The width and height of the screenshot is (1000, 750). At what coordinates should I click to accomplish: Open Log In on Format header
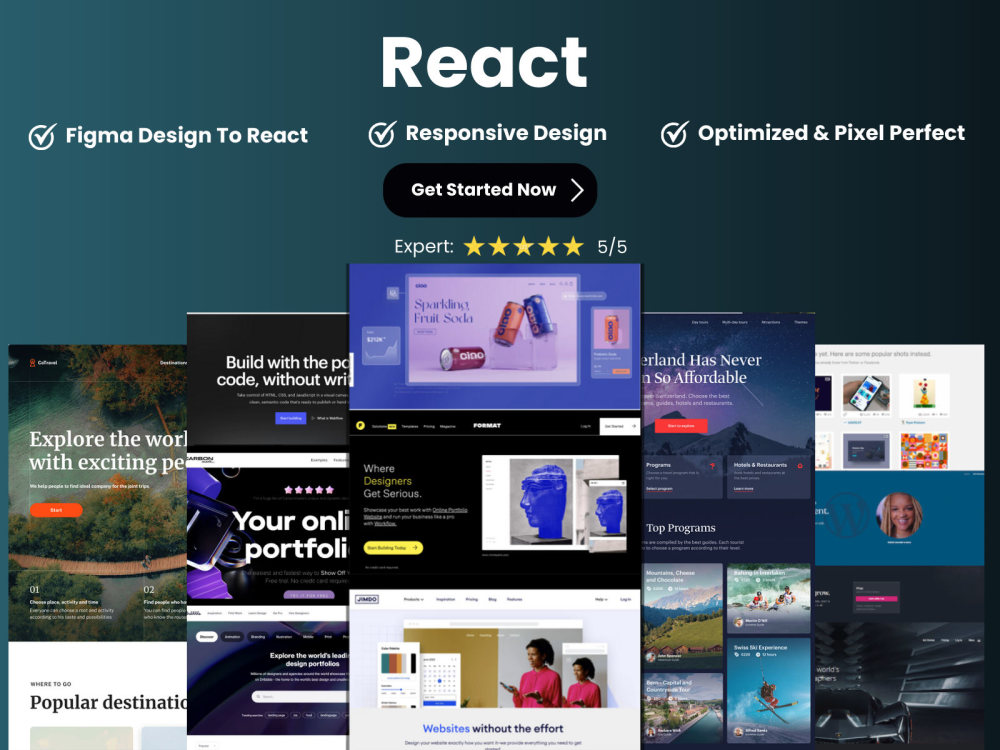585,426
